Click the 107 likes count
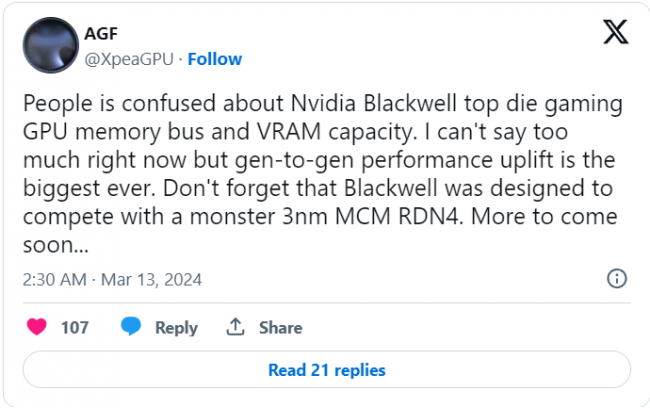Screen dimensions: 650x408 click(75, 328)
